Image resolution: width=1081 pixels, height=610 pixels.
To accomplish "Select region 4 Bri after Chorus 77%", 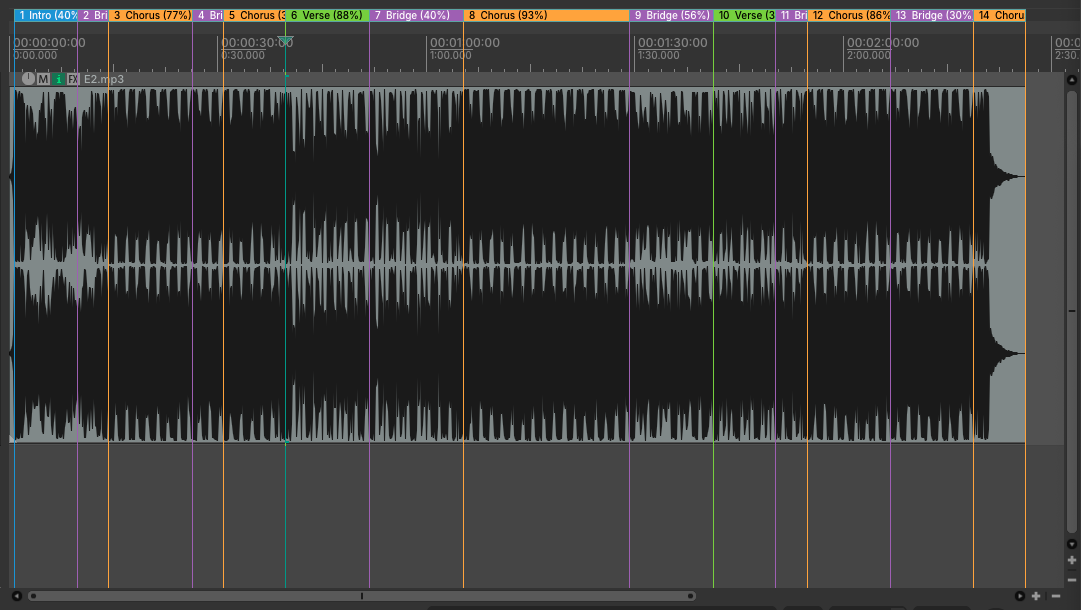I will coord(208,15).
